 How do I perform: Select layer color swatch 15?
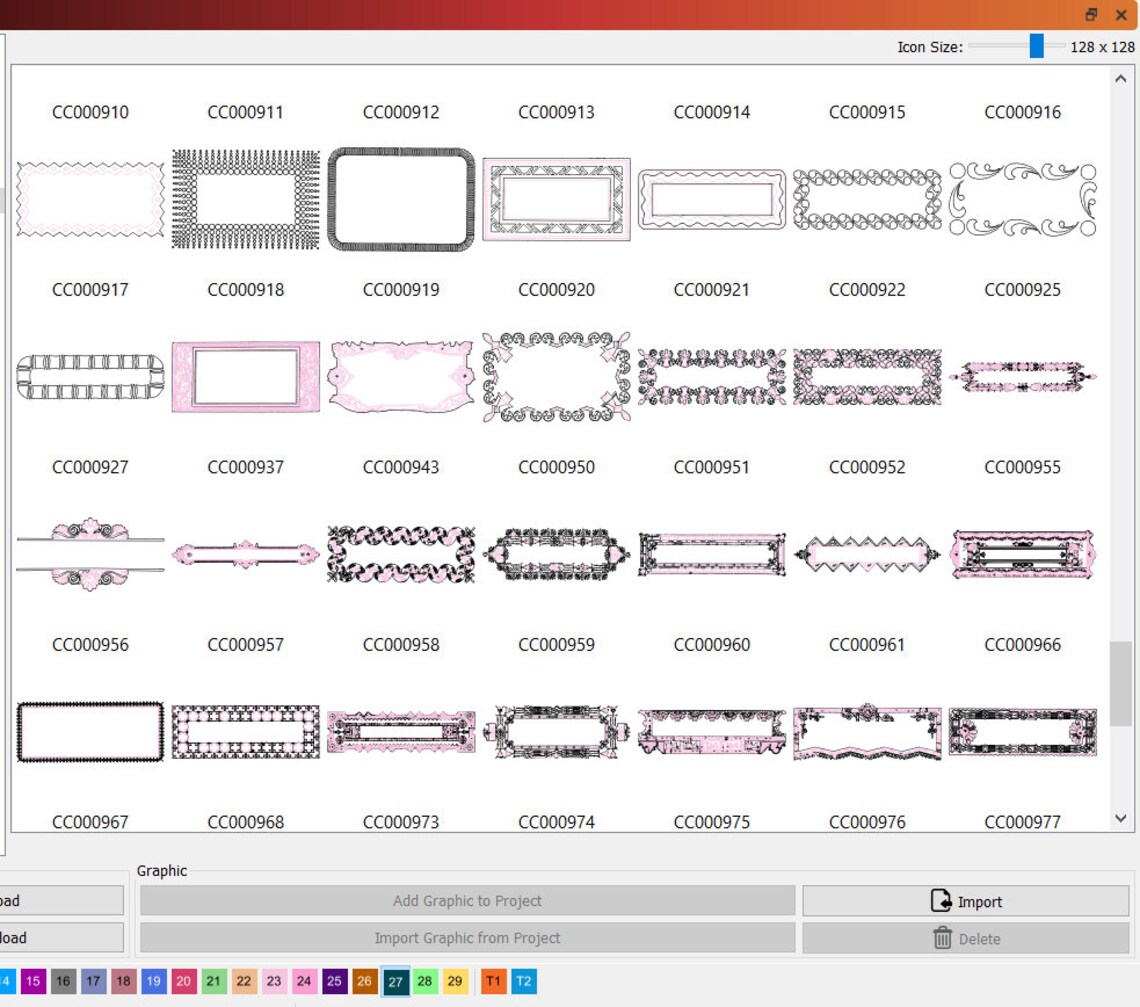[x=33, y=981]
